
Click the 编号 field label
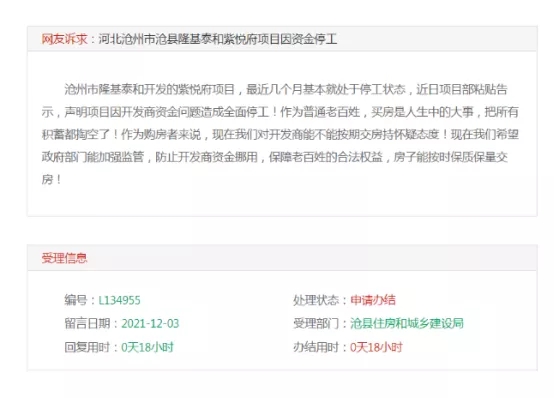(76, 300)
